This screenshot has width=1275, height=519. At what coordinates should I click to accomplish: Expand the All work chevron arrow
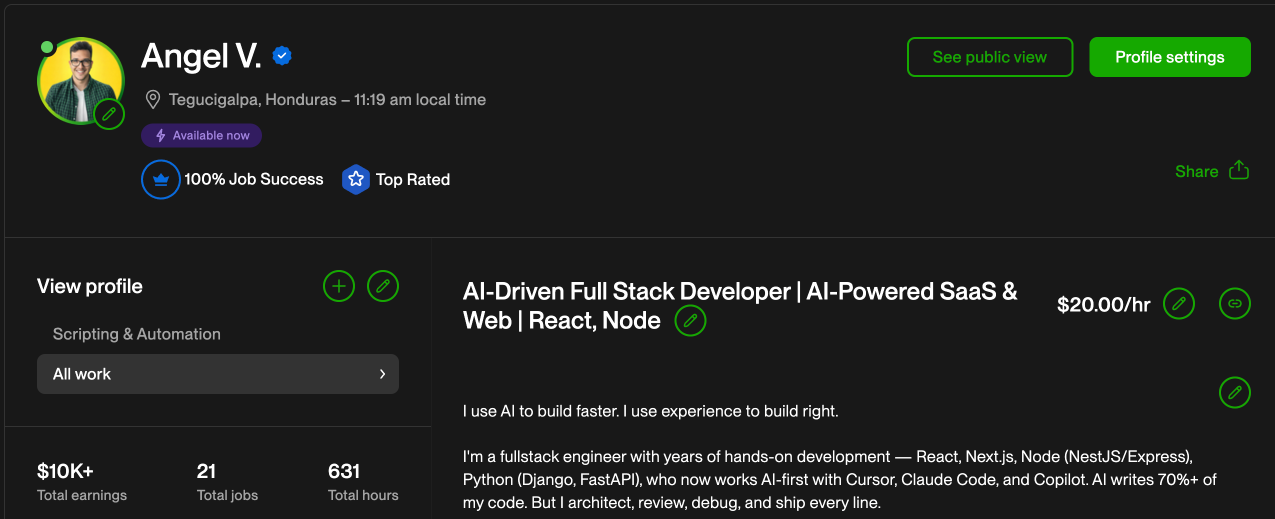coord(382,374)
